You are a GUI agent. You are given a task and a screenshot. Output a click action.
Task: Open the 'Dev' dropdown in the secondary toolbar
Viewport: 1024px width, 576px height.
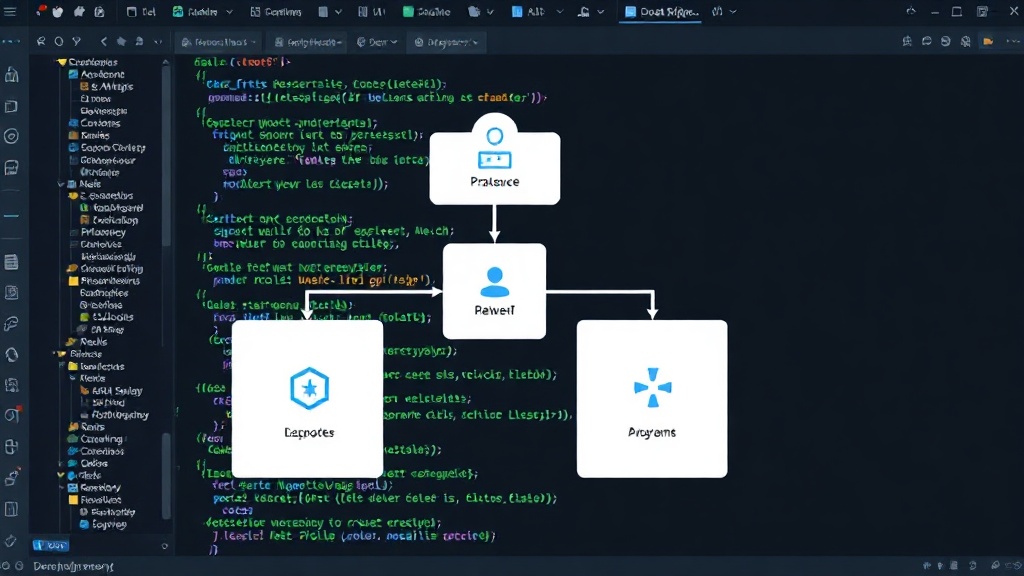click(377, 42)
